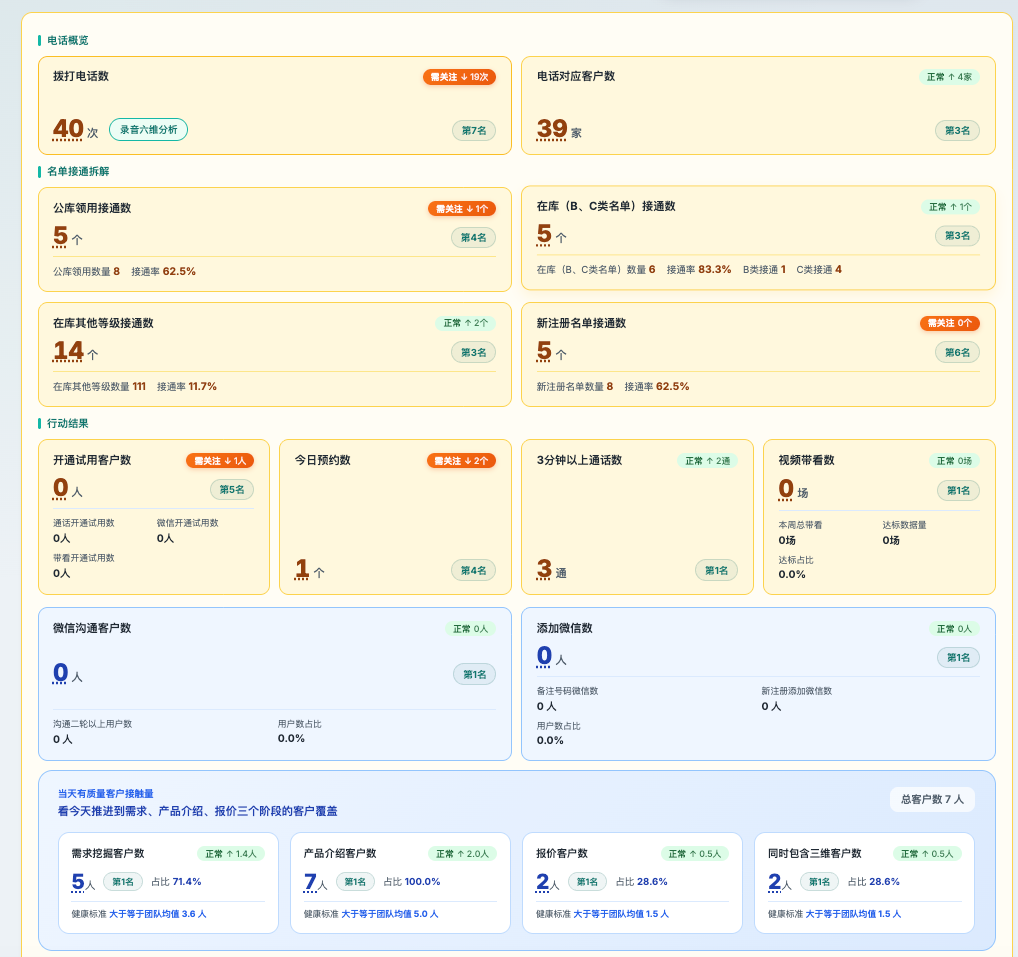Click the 行动结果 section heading
1018x957 pixels.
pos(68,423)
